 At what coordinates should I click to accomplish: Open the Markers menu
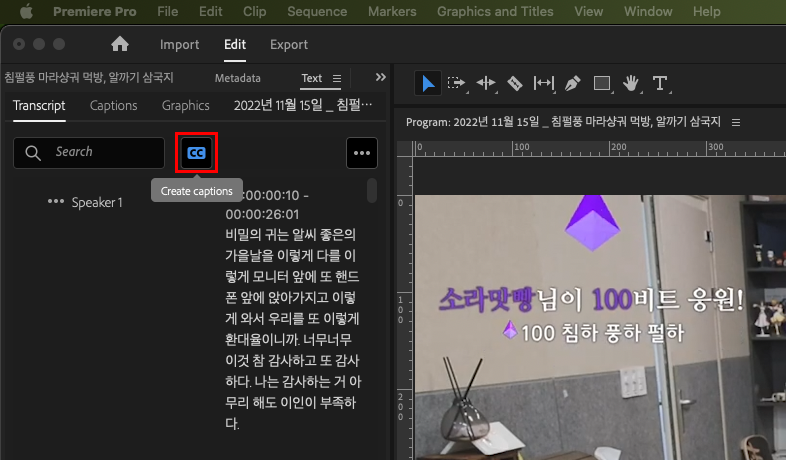pyautogui.click(x=392, y=12)
